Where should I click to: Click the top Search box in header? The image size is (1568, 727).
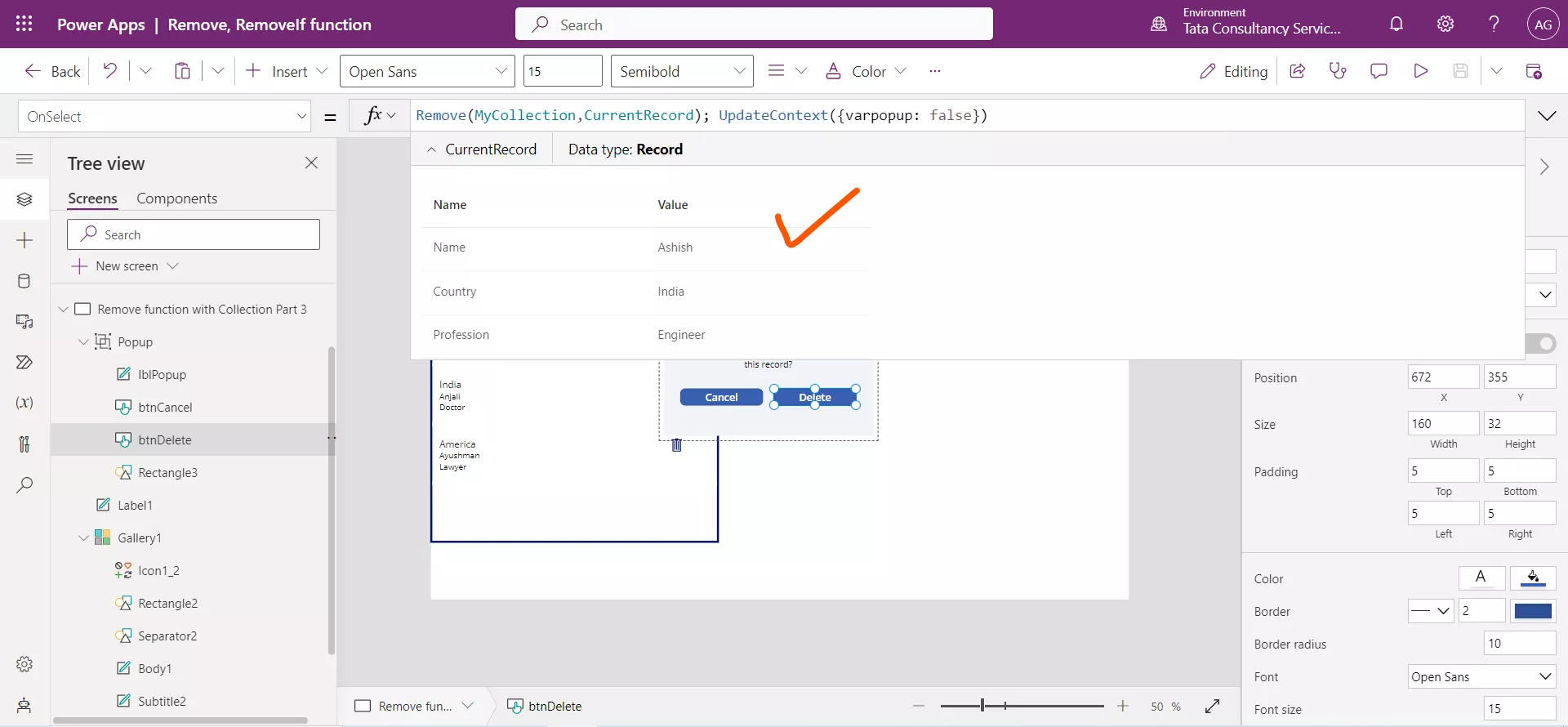[754, 25]
